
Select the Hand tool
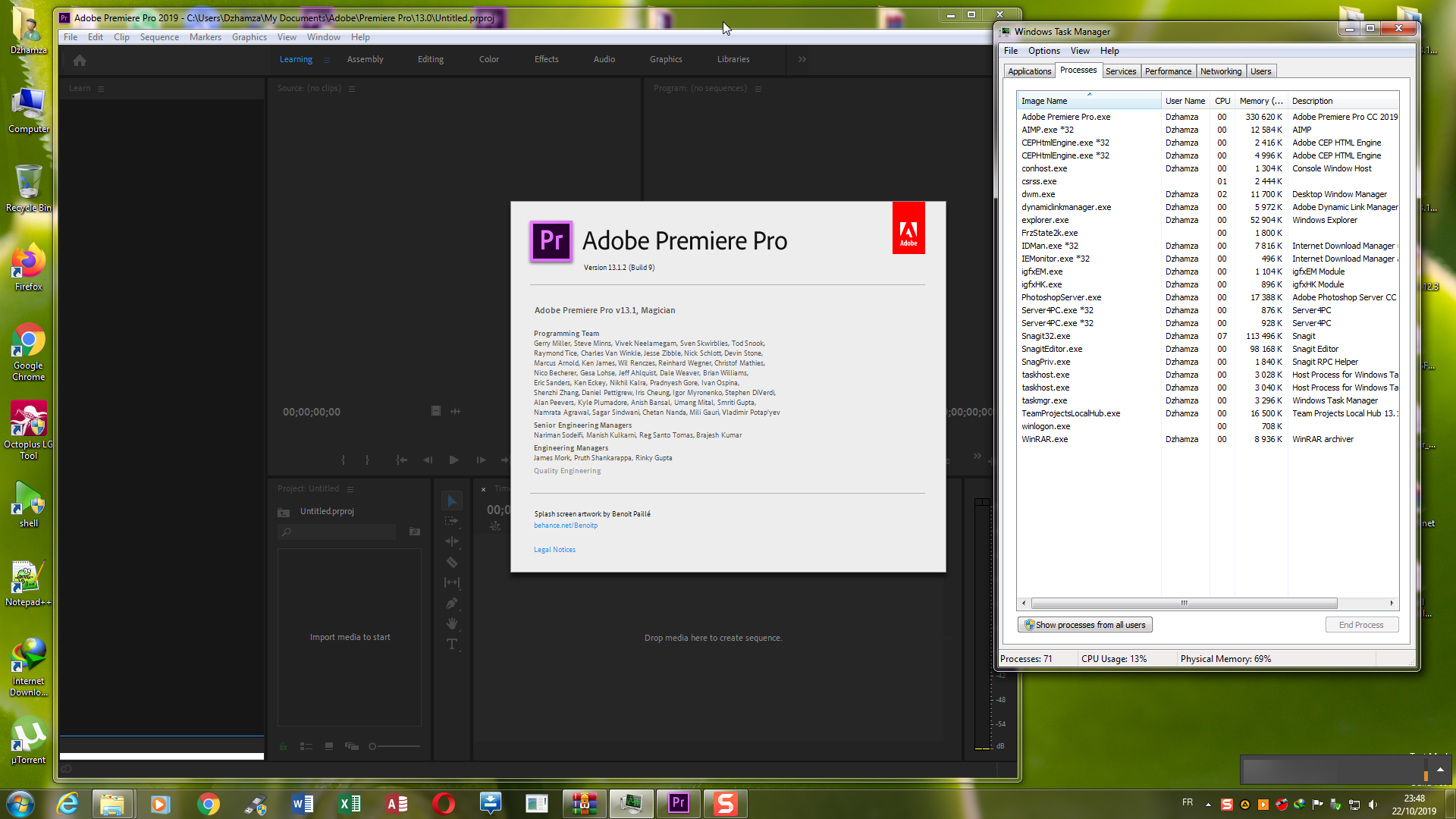pos(452,623)
